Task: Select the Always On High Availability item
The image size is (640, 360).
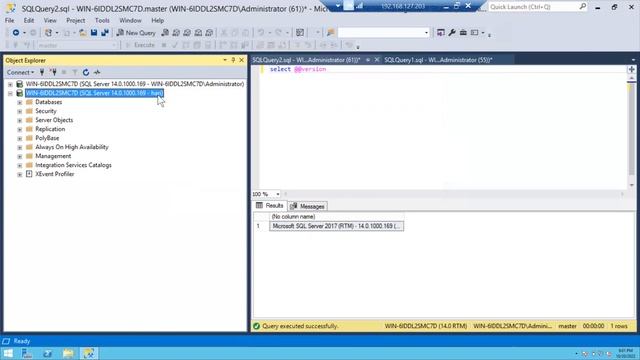Action: click(72, 147)
